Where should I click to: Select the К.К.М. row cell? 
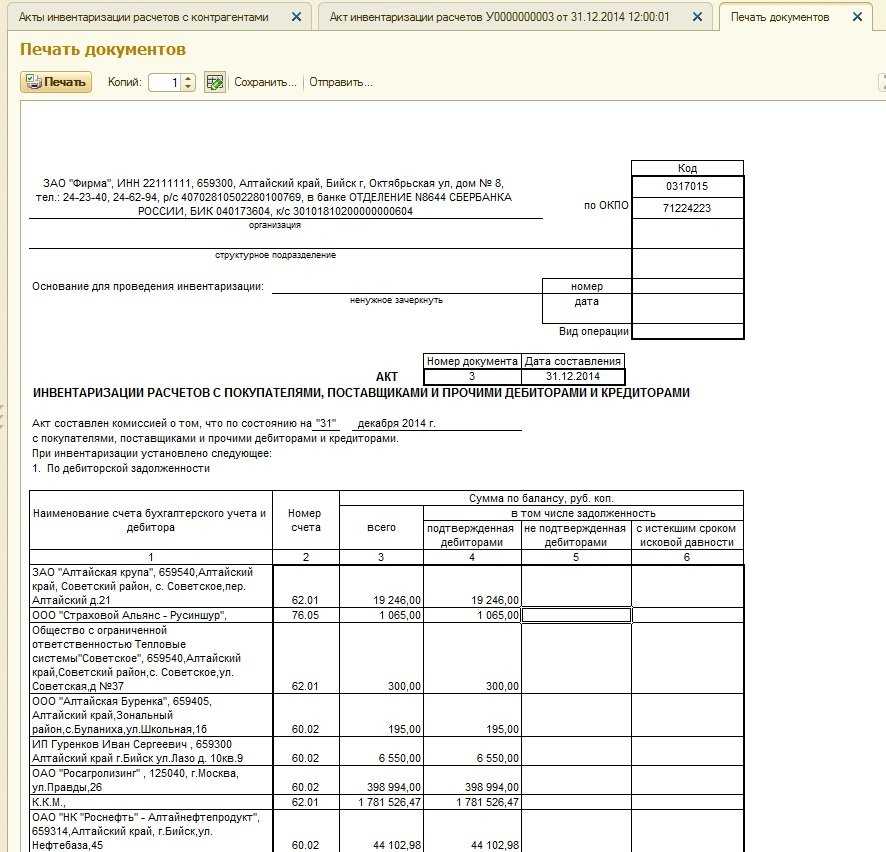point(151,802)
